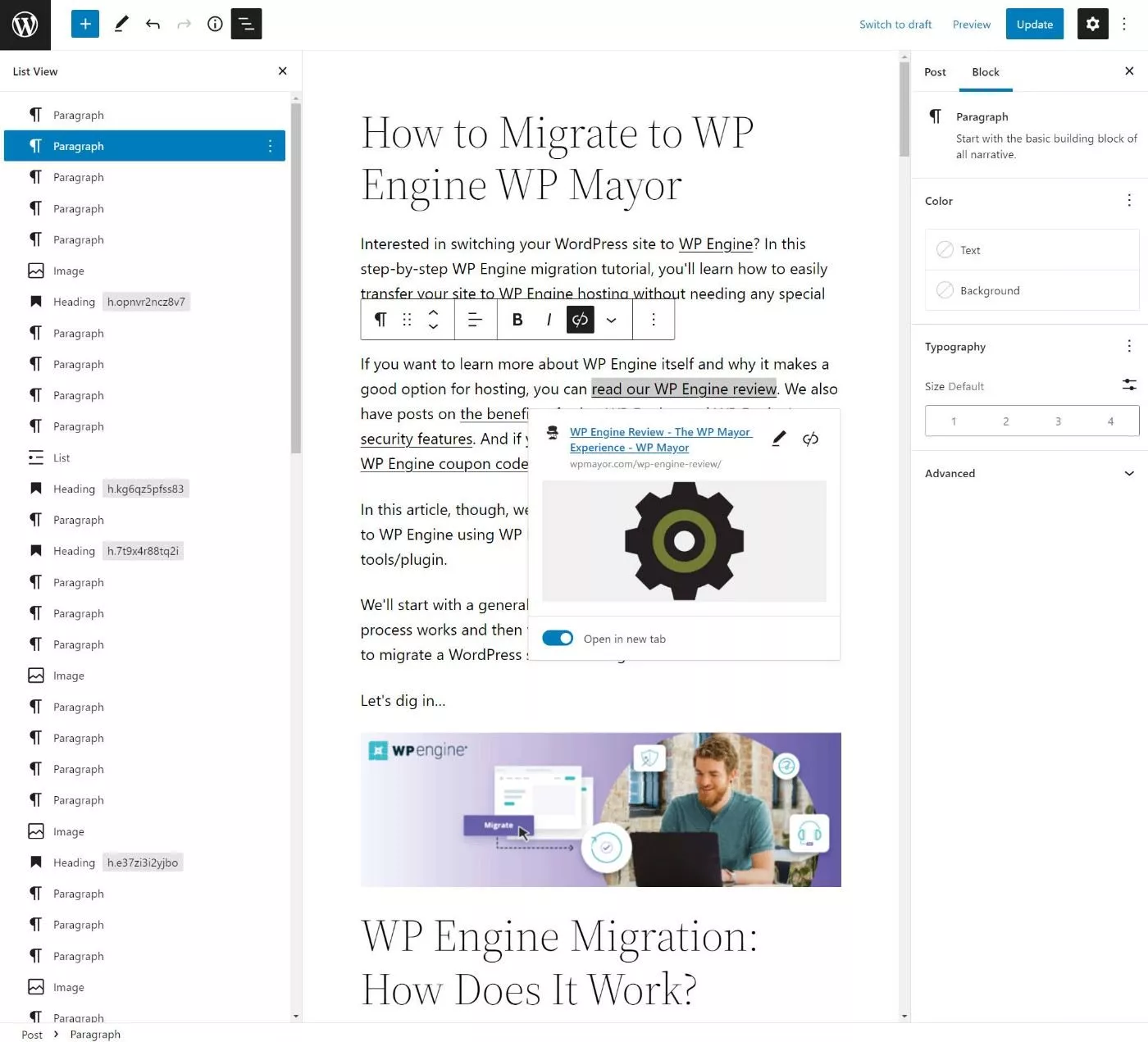Open the document details info icon
1148x1042 pixels.
(215, 24)
